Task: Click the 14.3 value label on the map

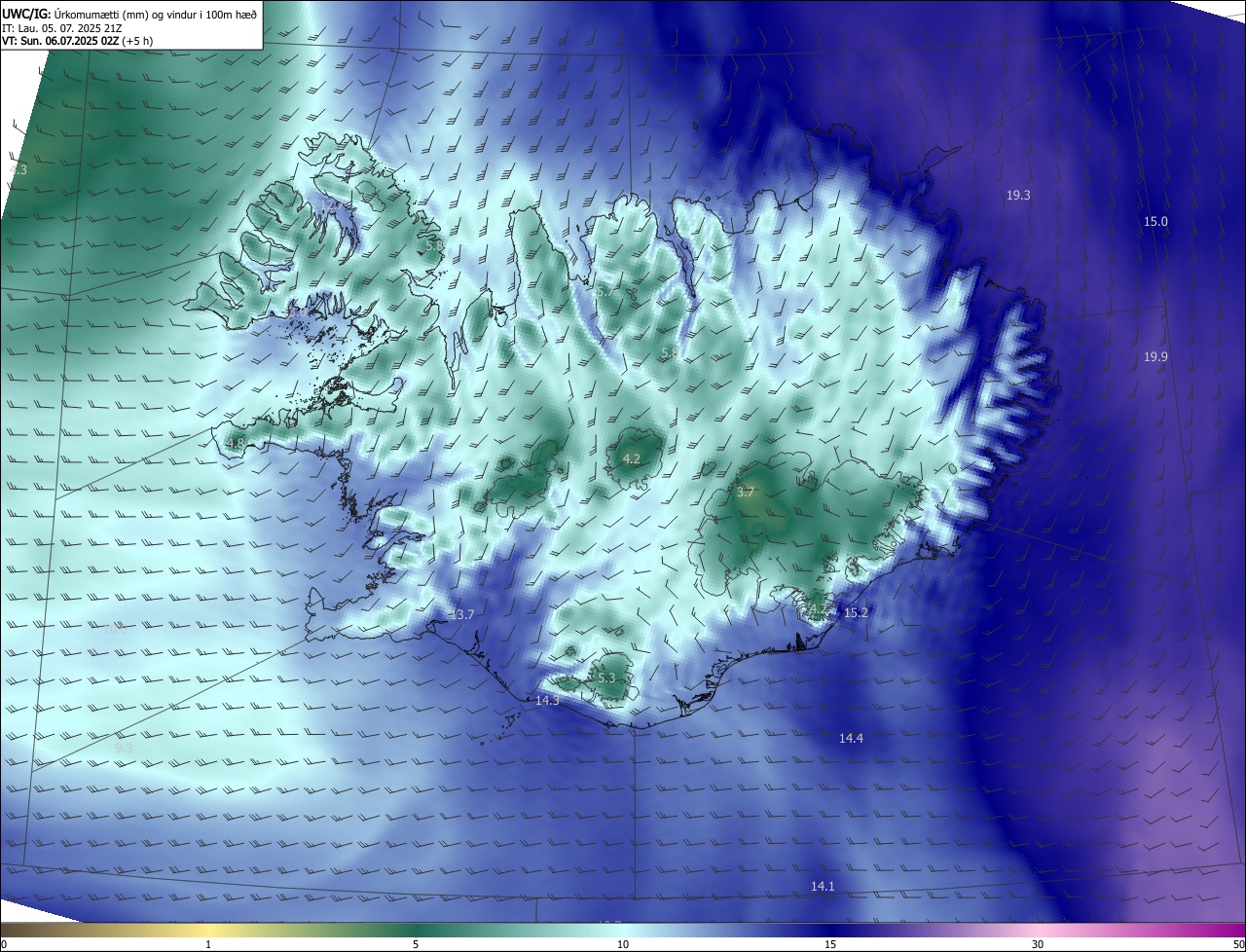Action: [x=547, y=700]
